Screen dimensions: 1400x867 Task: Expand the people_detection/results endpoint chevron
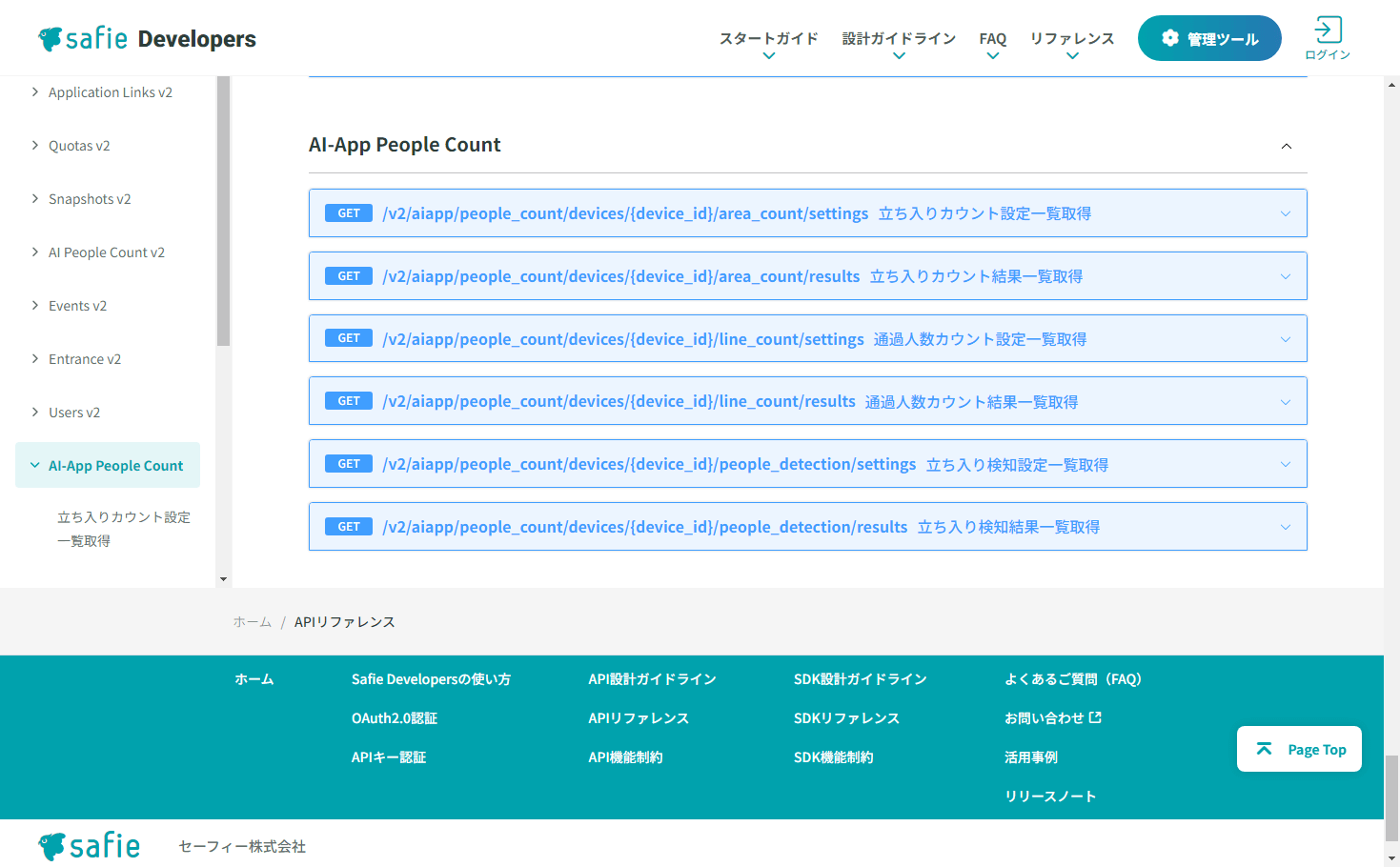click(x=1285, y=527)
